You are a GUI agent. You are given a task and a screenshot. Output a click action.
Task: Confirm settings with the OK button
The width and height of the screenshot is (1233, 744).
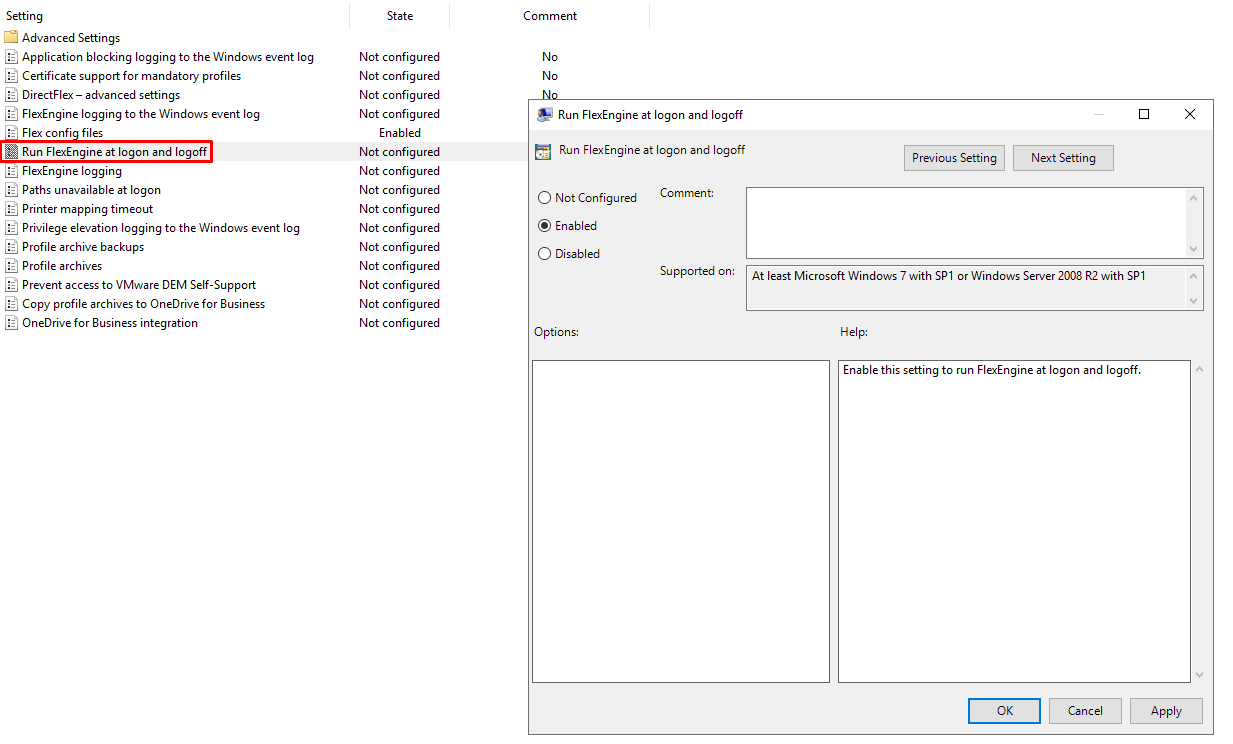click(1003, 710)
